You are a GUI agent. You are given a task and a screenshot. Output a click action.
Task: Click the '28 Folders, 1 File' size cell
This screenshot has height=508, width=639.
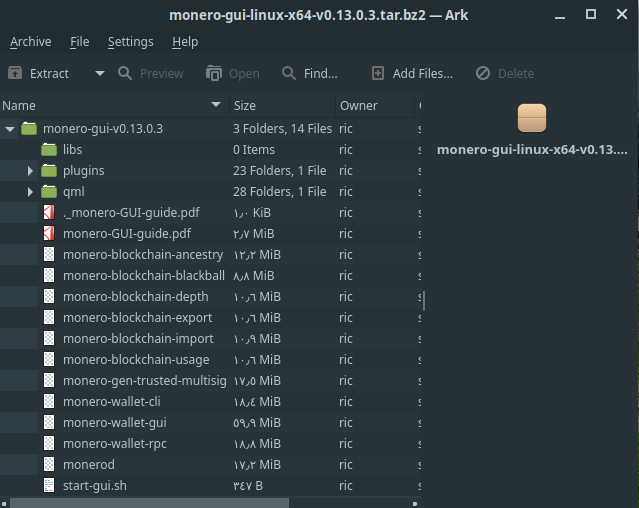(280, 191)
